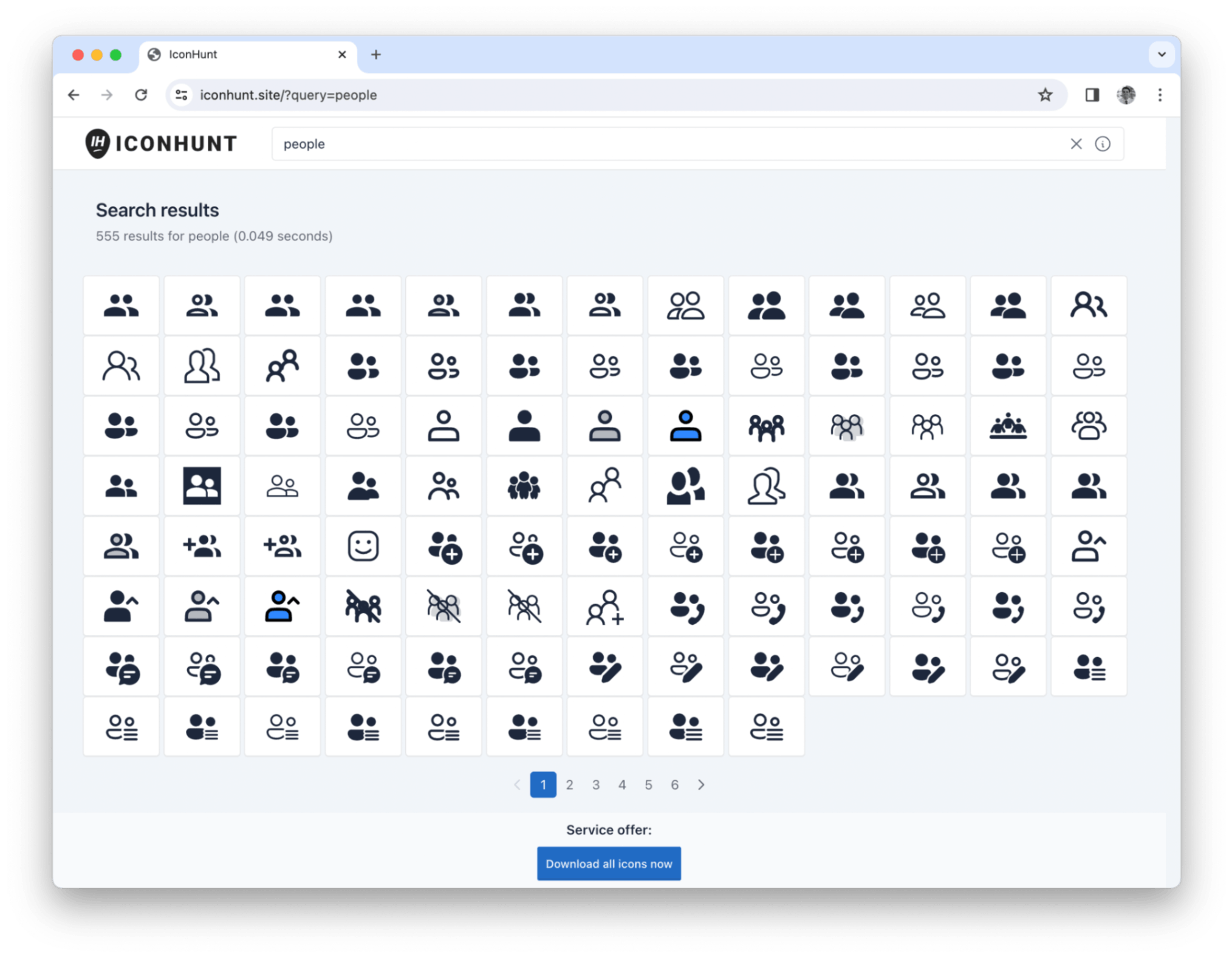Select the smiley face icon result
1232x957 pixels.
pos(363,547)
